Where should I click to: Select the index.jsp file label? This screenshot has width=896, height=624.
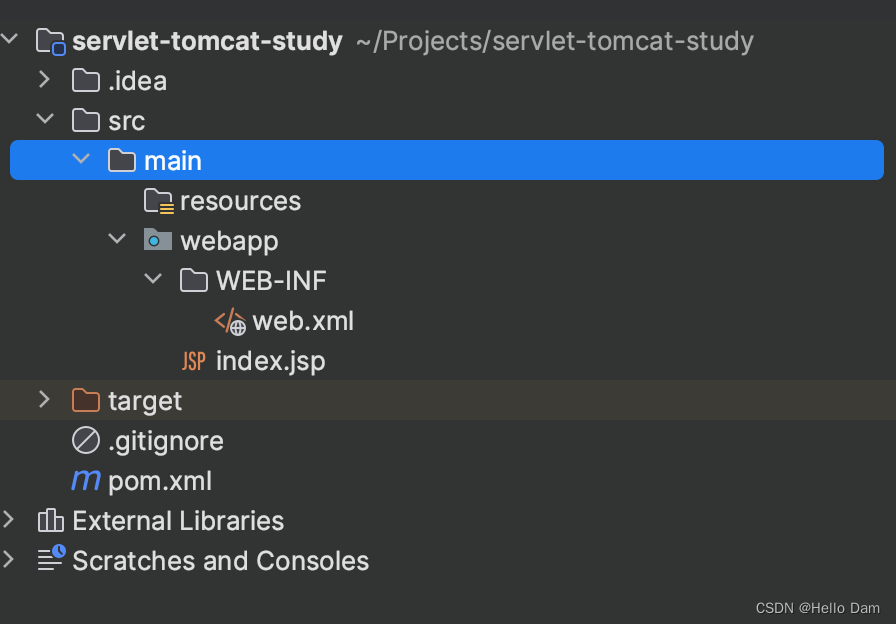pos(271,362)
